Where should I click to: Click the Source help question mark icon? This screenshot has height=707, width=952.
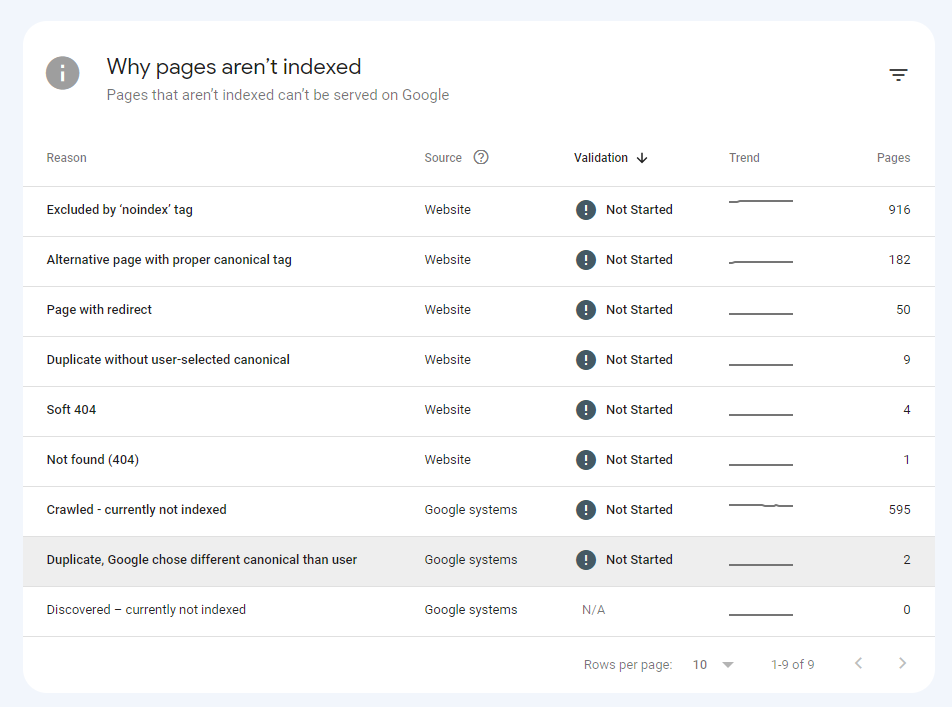(x=481, y=157)
